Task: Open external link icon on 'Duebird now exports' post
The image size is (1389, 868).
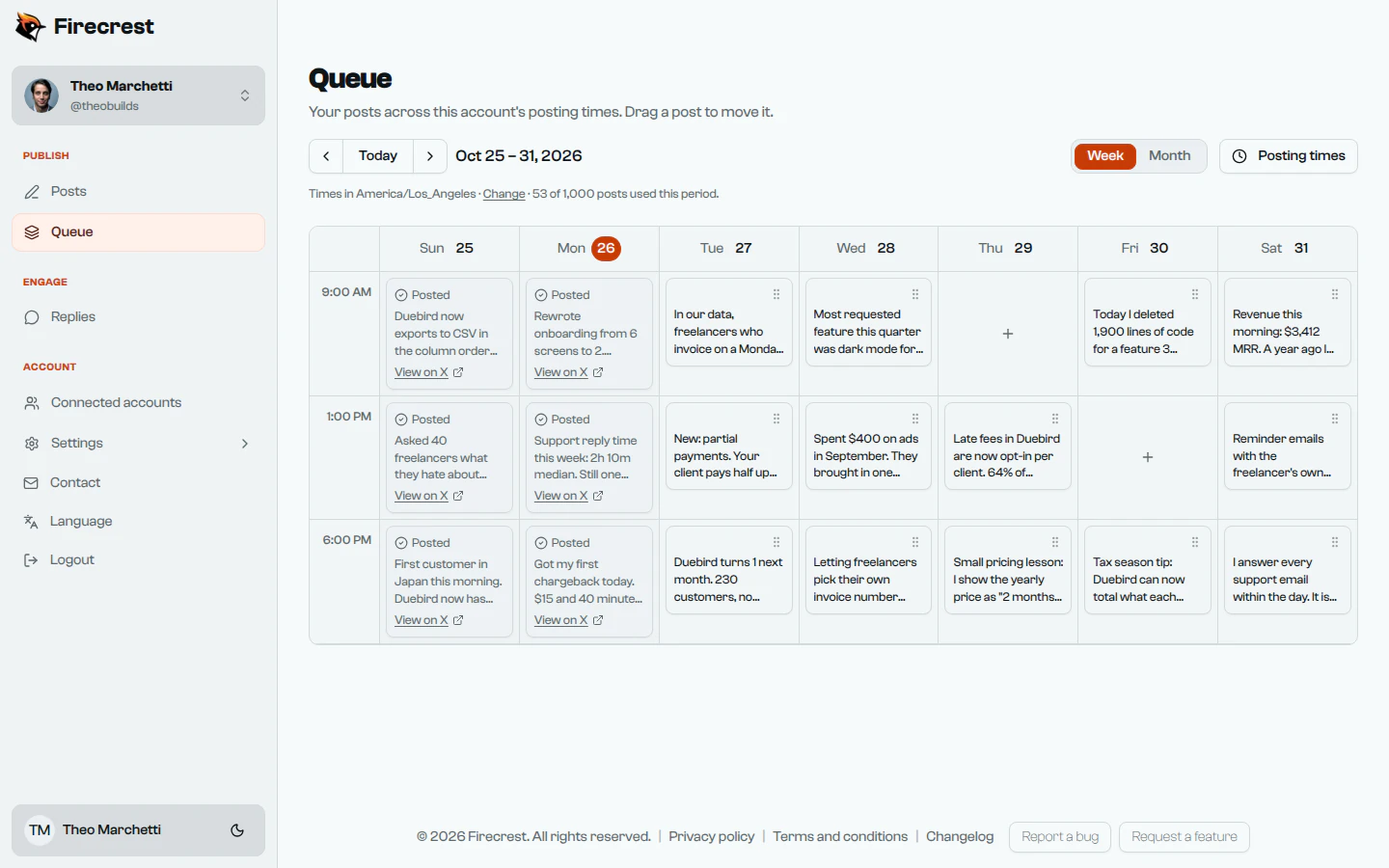Action: 458,372
